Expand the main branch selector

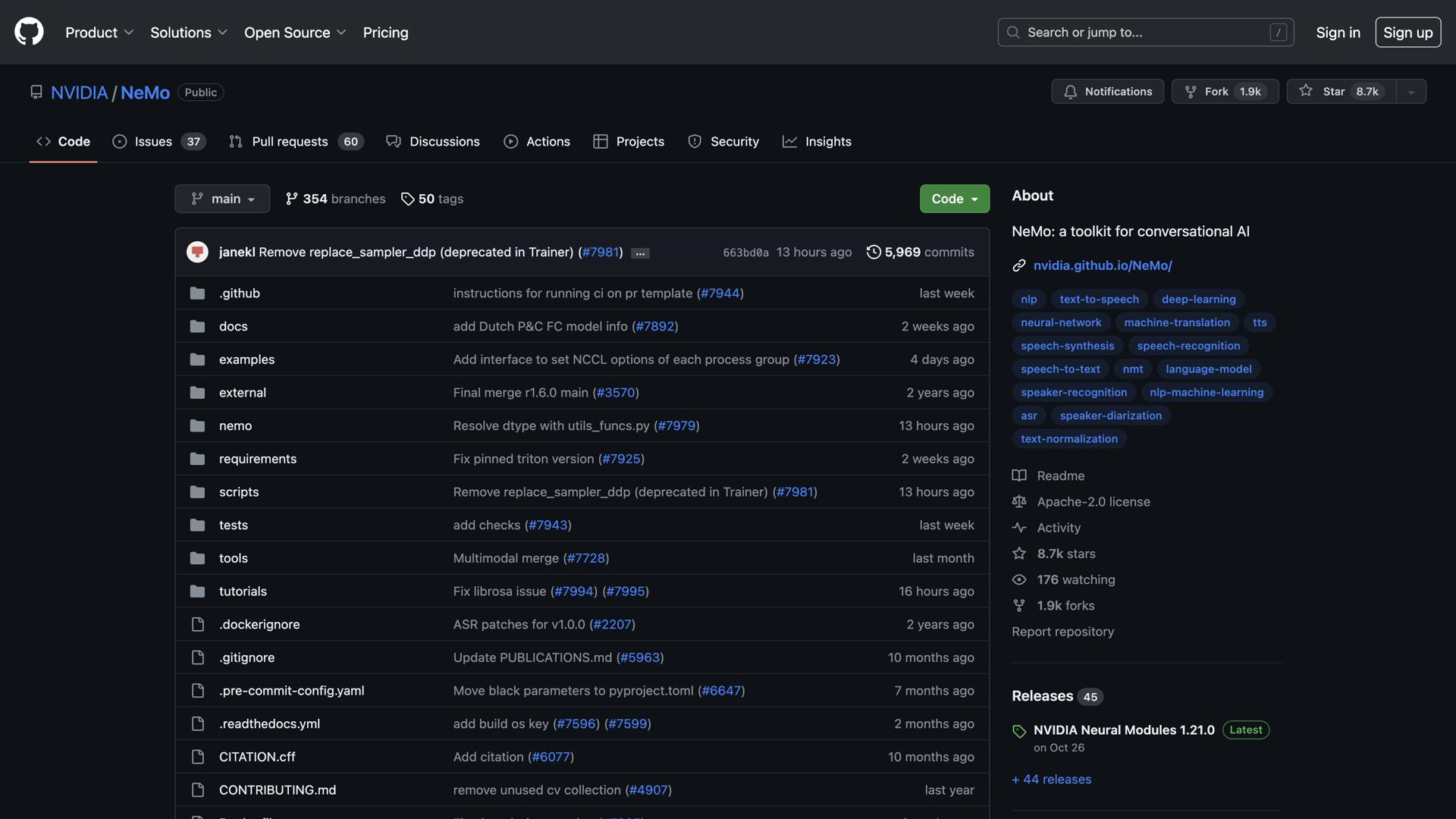[x=222, y=199]
